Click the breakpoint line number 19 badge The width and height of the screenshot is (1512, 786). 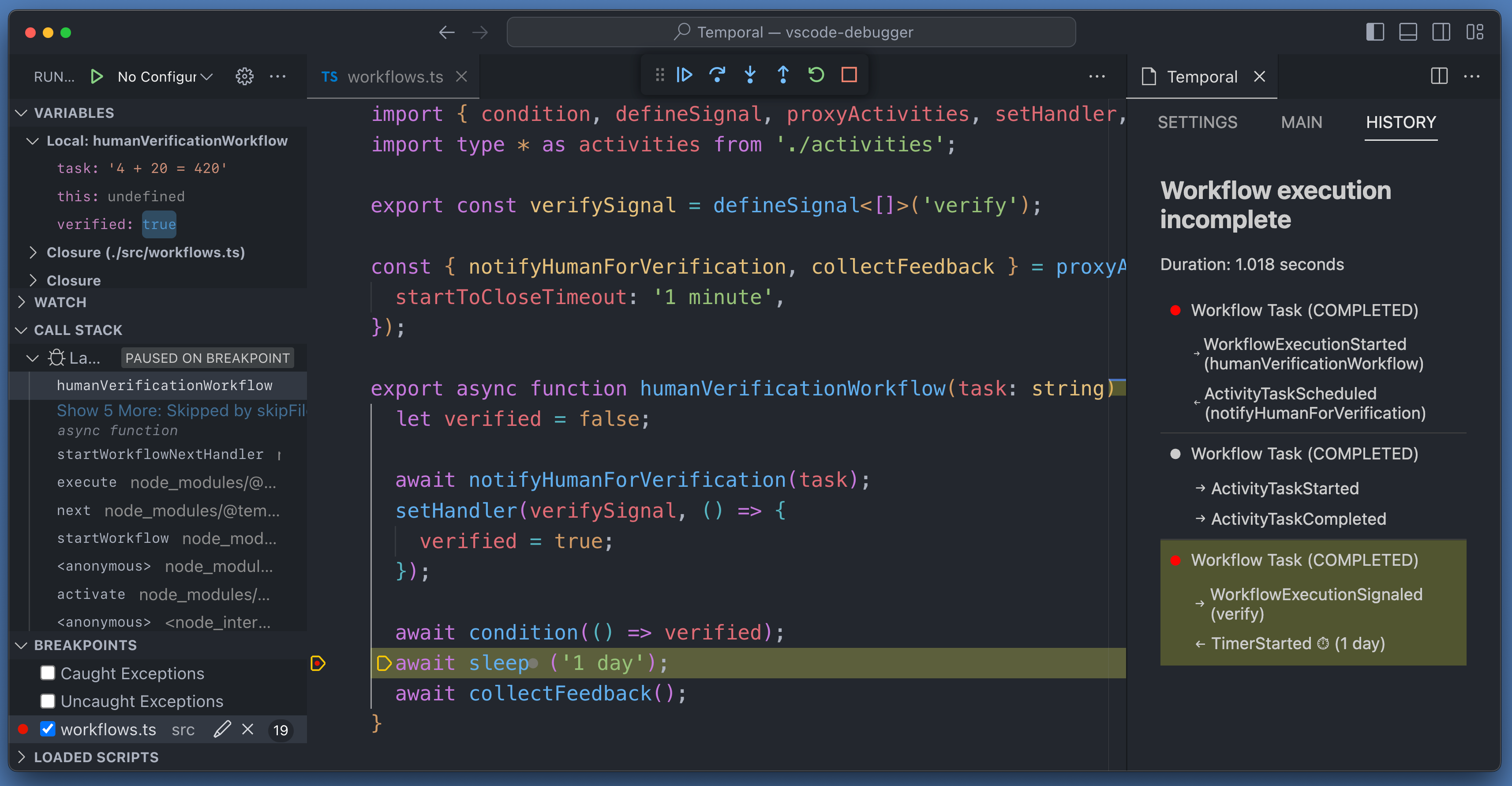pos(281,730)
